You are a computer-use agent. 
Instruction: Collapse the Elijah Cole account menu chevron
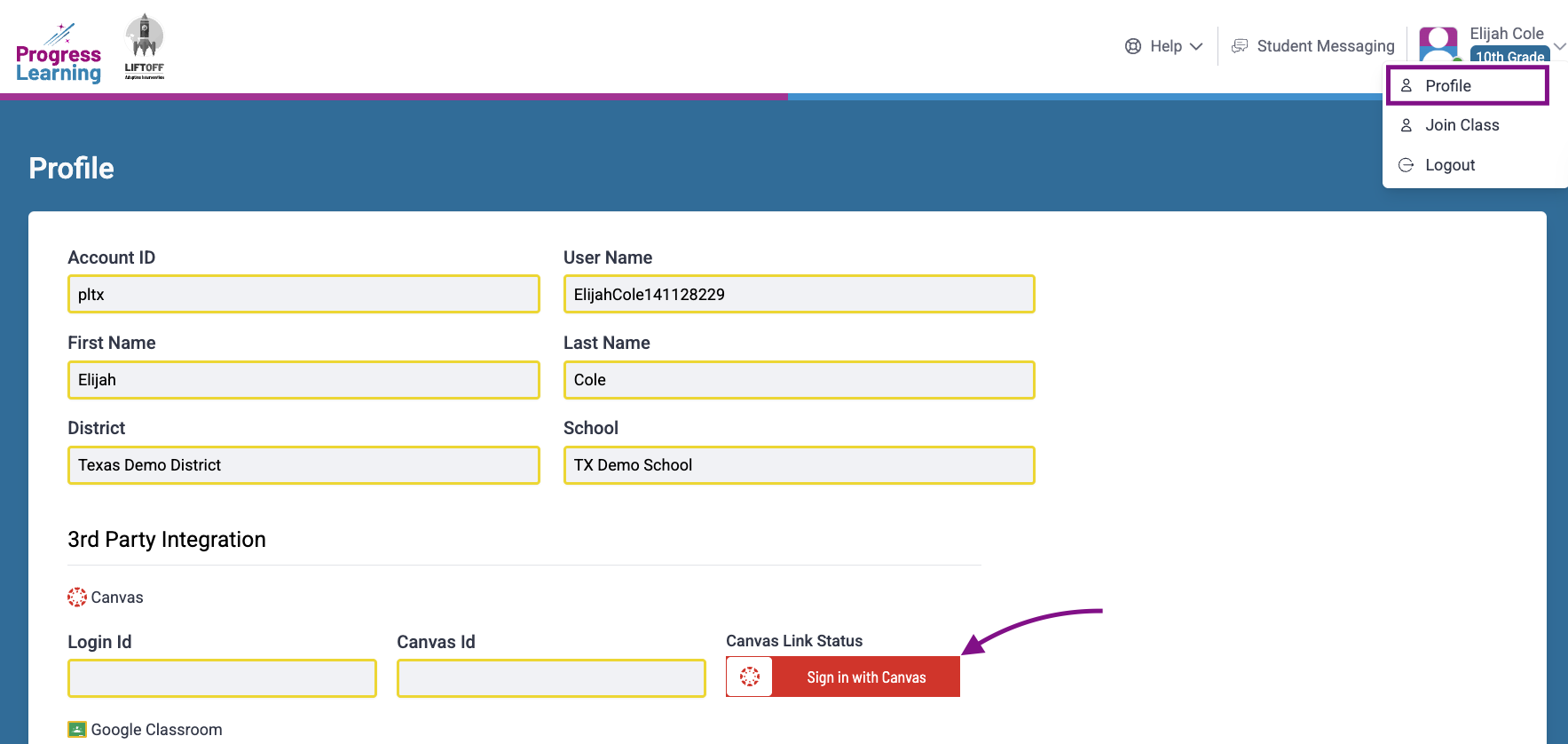pyautogui.click(x=1559, y=46)
